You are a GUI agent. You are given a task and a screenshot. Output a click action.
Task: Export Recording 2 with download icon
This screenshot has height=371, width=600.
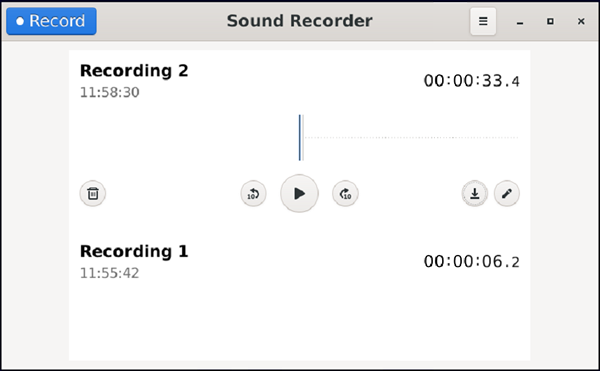pos(474,194)
